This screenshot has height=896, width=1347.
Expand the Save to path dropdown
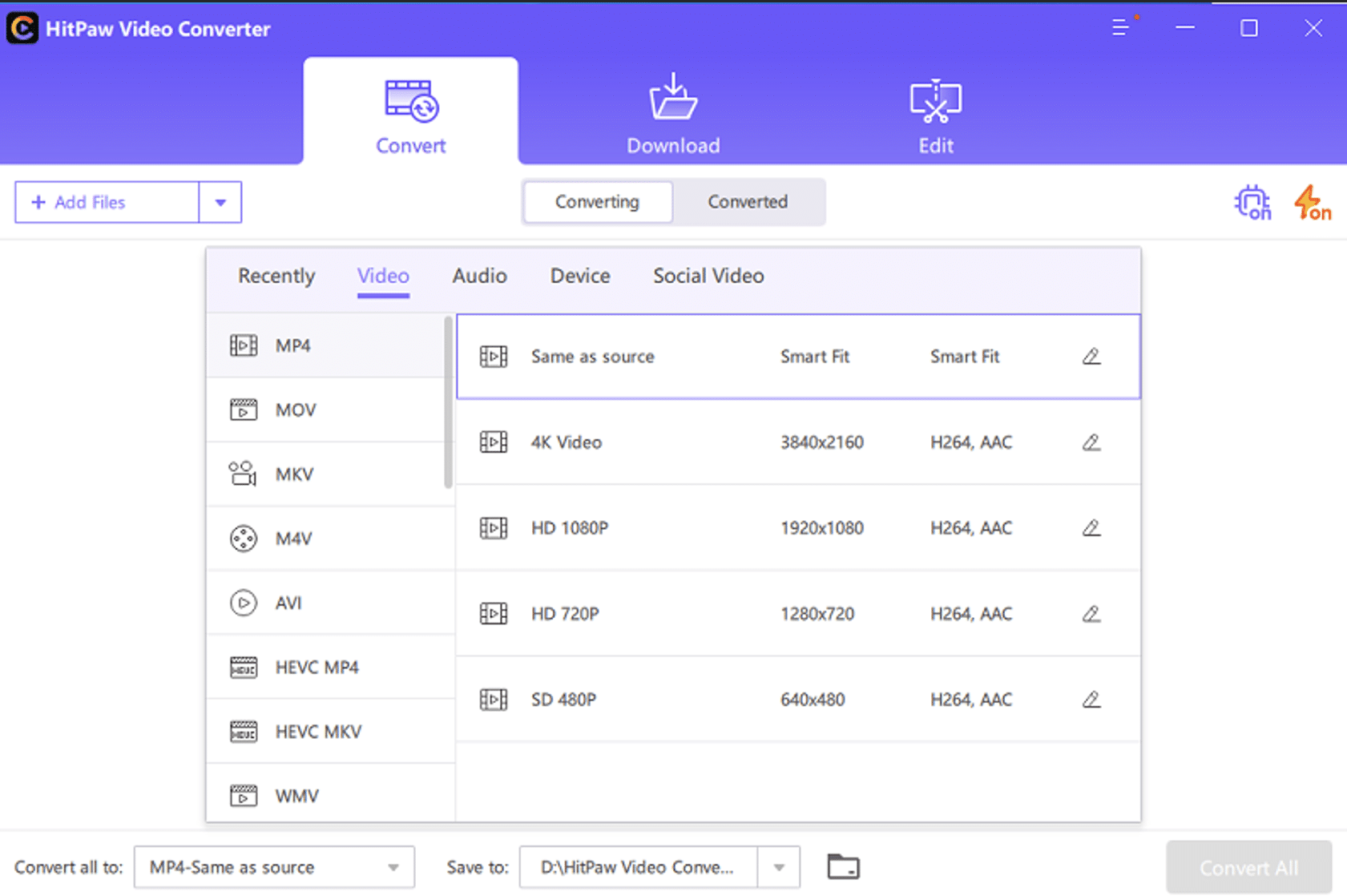point(779,867)
